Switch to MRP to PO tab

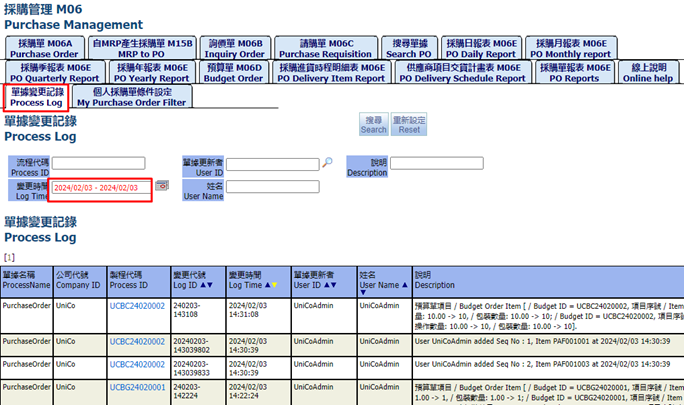click(142, 48)
